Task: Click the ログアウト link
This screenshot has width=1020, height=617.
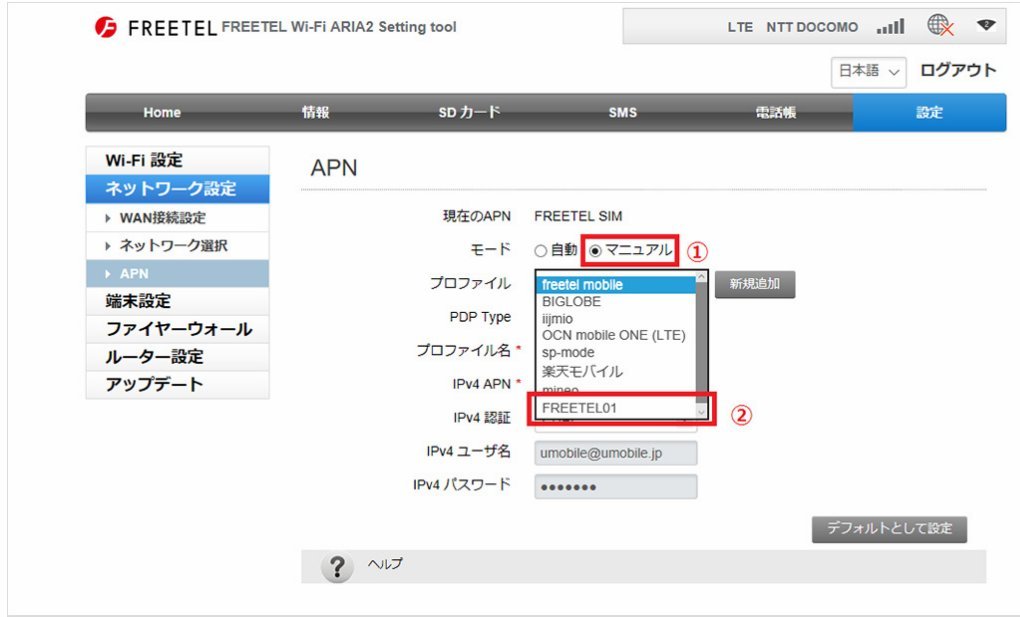Action: pyautogui.click(x=958, y=71)
